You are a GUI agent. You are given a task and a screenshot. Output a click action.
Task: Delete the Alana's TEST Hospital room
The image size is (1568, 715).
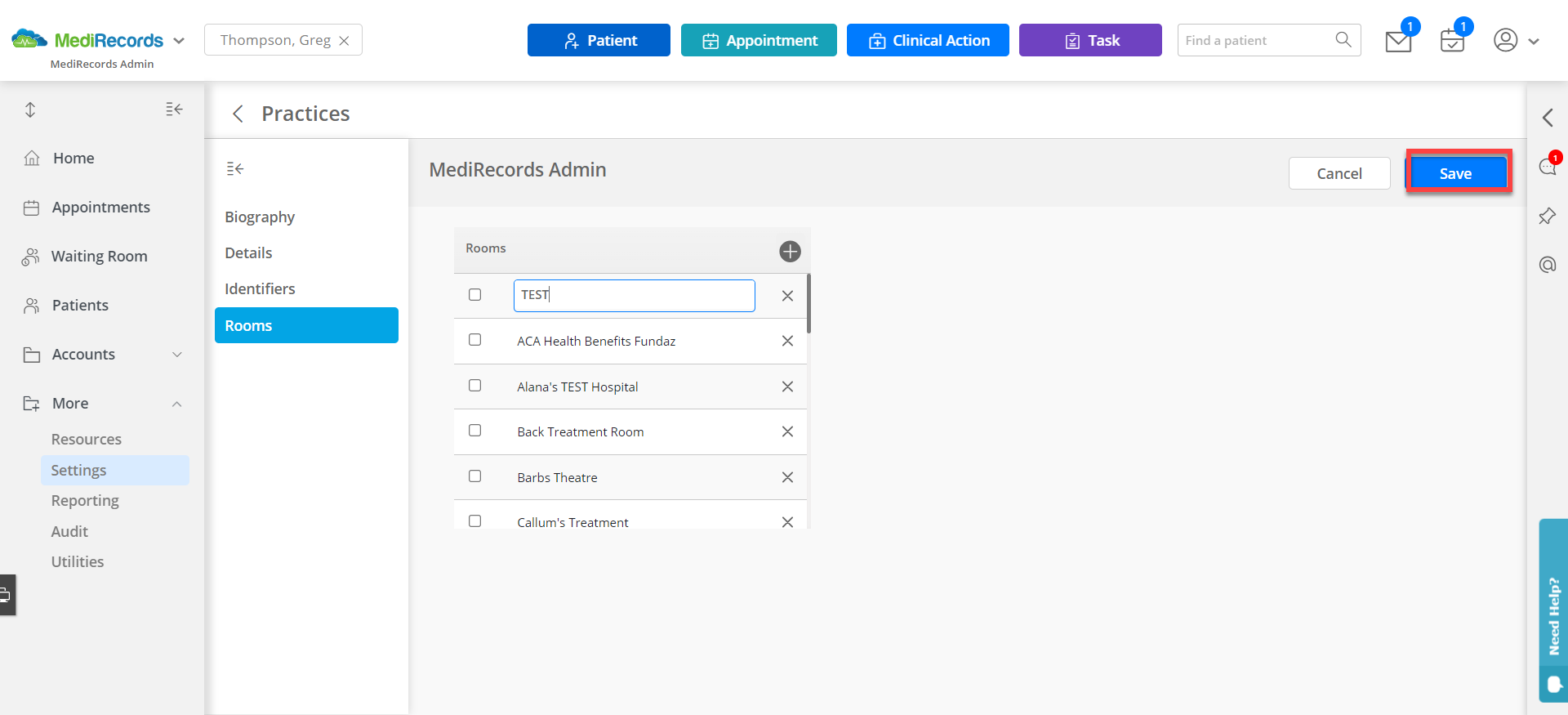787,387
